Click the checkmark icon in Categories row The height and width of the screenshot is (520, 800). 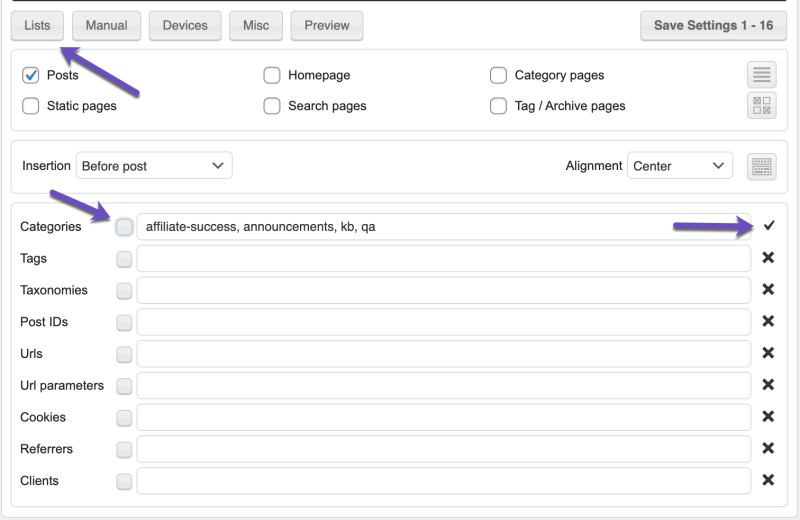[768, 226]
